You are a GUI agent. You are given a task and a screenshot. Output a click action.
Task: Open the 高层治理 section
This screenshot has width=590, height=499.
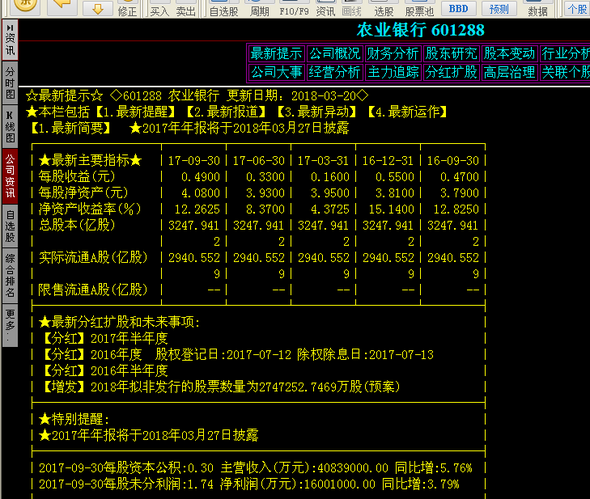pos(509,72)
